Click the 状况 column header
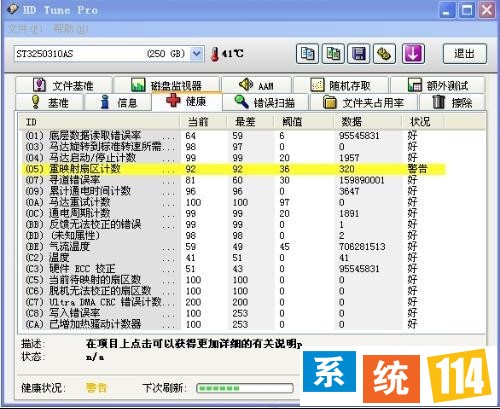 (423, 122)
